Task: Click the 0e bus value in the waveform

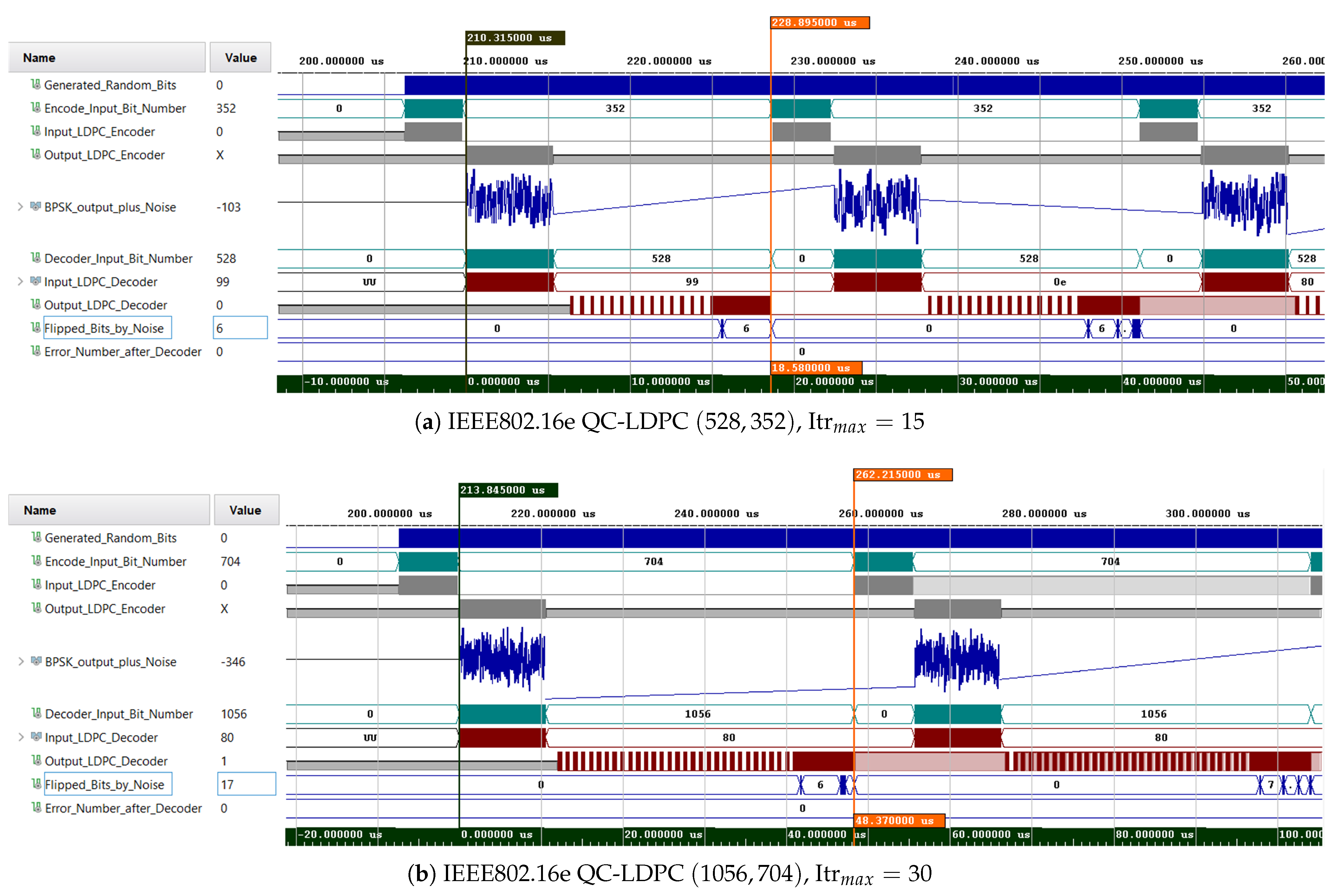Action: pos(1060,282)
